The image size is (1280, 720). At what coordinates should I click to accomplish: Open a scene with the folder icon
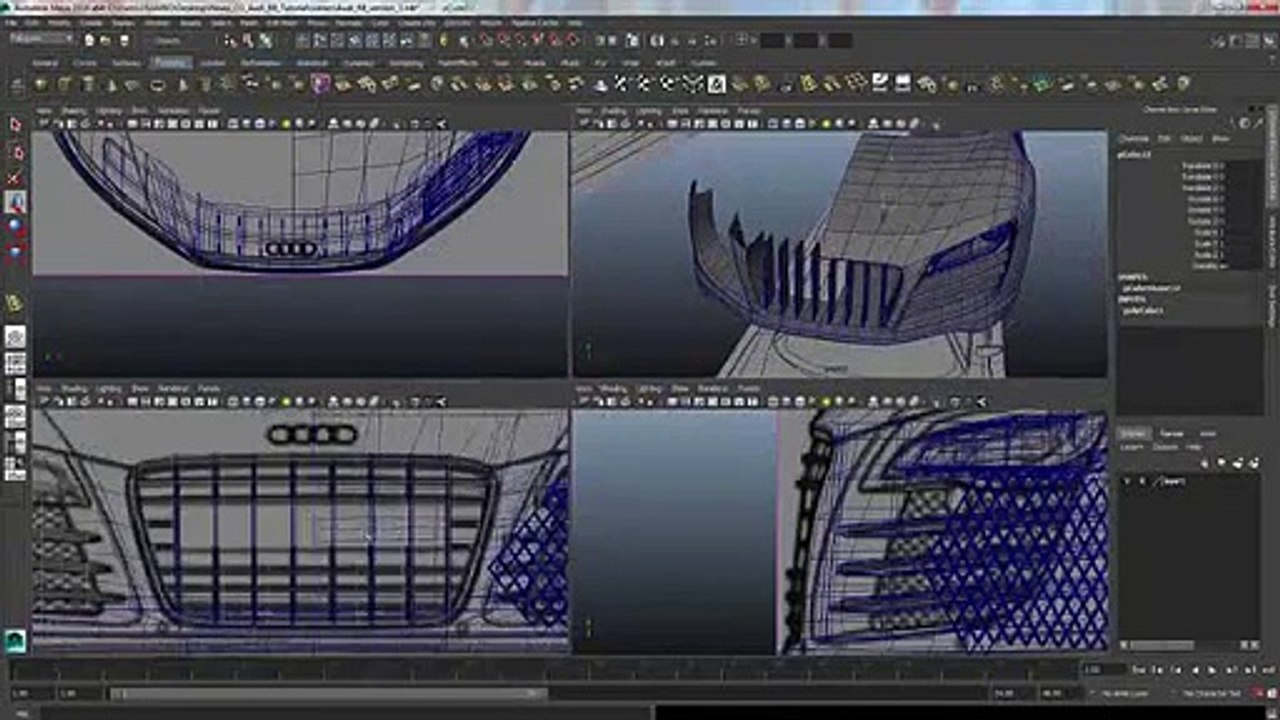(x=105, y=41)
